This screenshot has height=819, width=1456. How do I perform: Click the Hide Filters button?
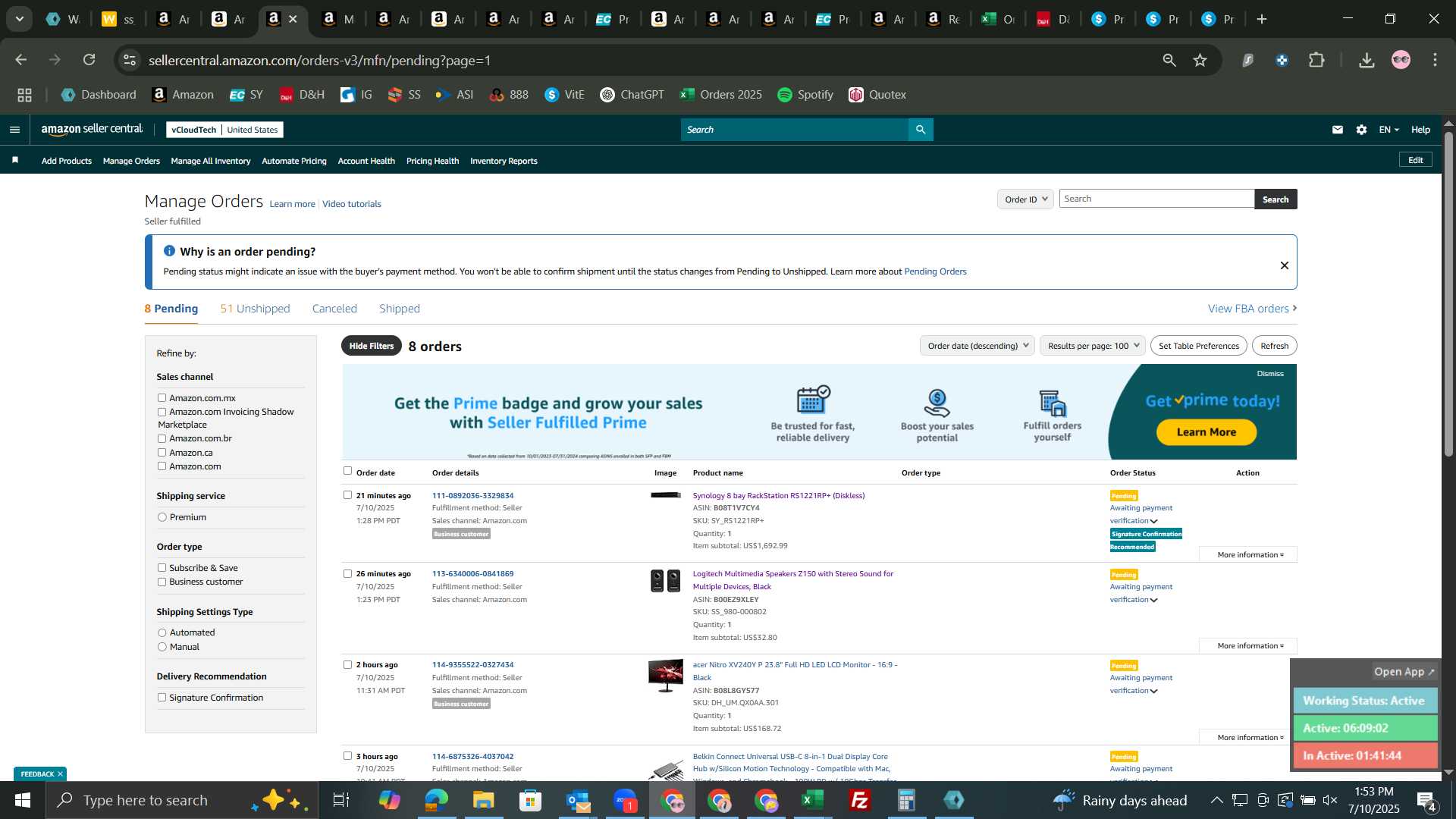(x=372, y=346)
